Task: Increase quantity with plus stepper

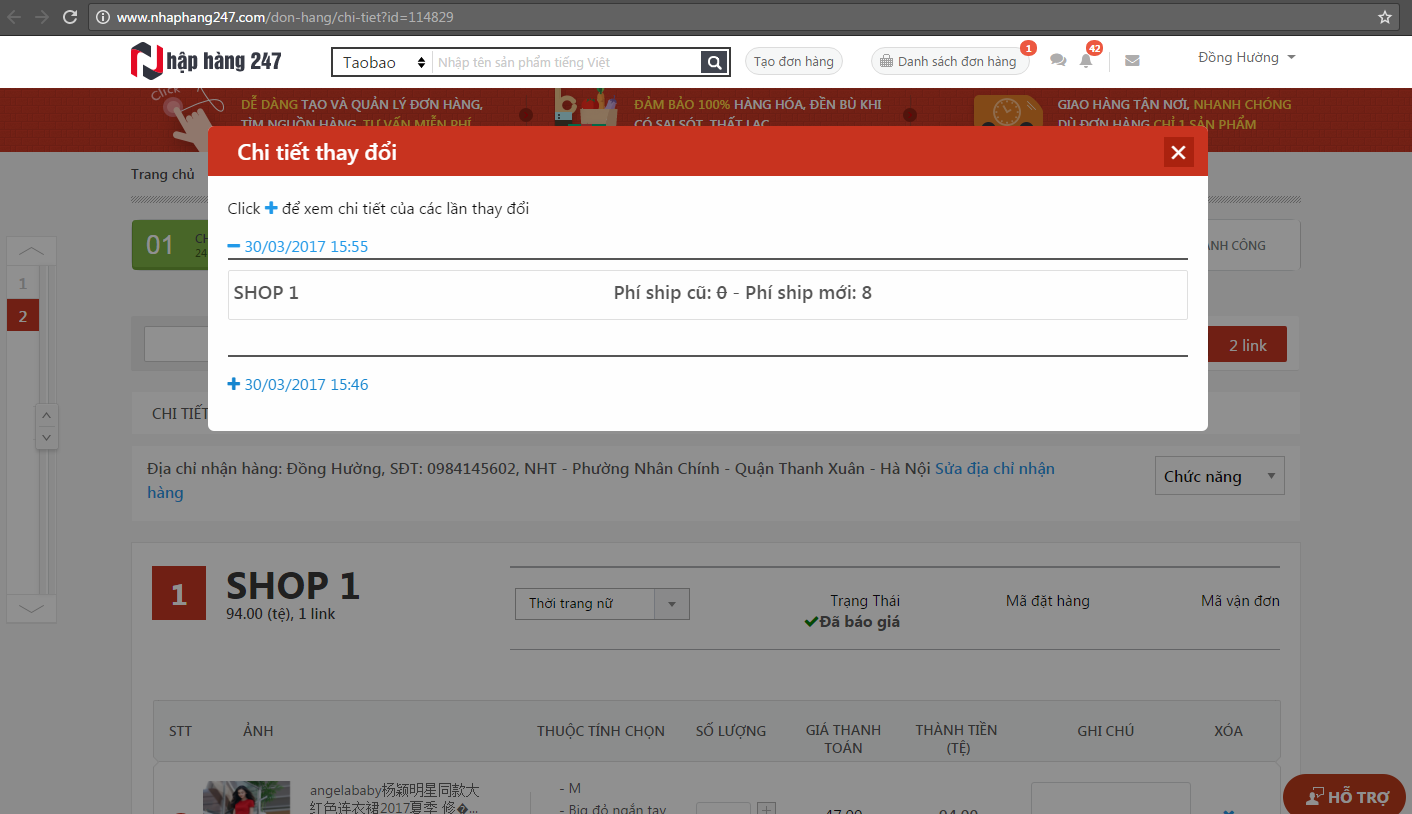Action: point(766,807)
